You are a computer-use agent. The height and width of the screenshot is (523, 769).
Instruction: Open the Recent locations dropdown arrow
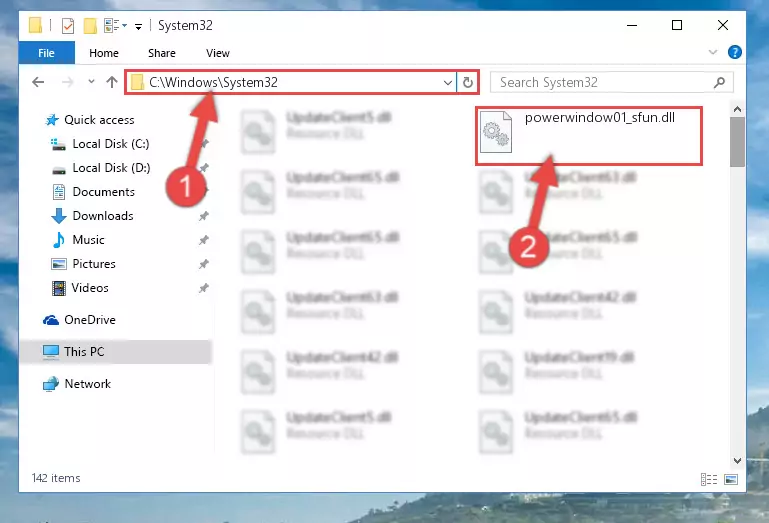tap(91, 81)
